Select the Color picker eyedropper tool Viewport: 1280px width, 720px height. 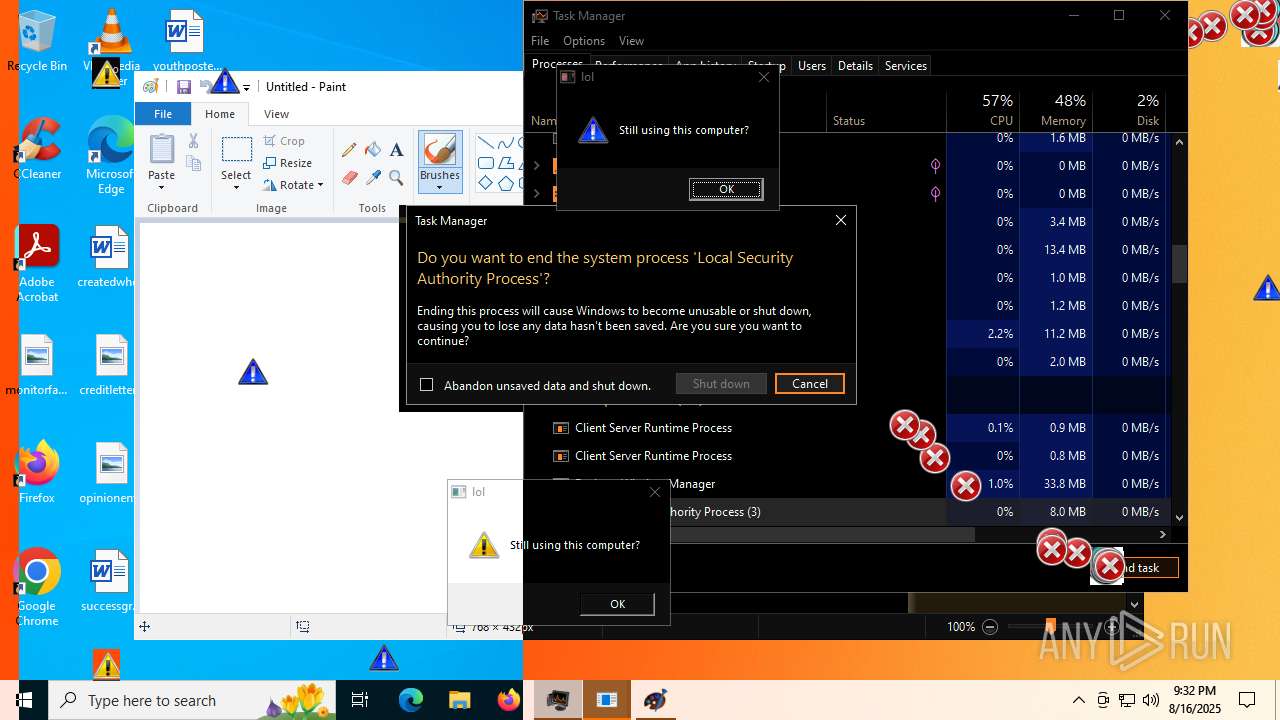click(x=373, y=178)
